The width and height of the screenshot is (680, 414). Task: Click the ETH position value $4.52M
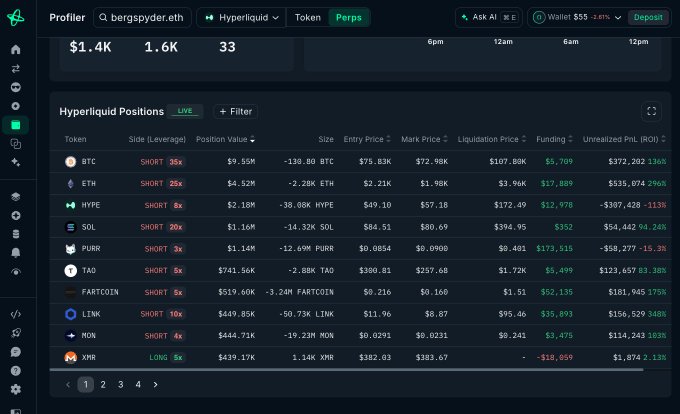tap(241, 184)
